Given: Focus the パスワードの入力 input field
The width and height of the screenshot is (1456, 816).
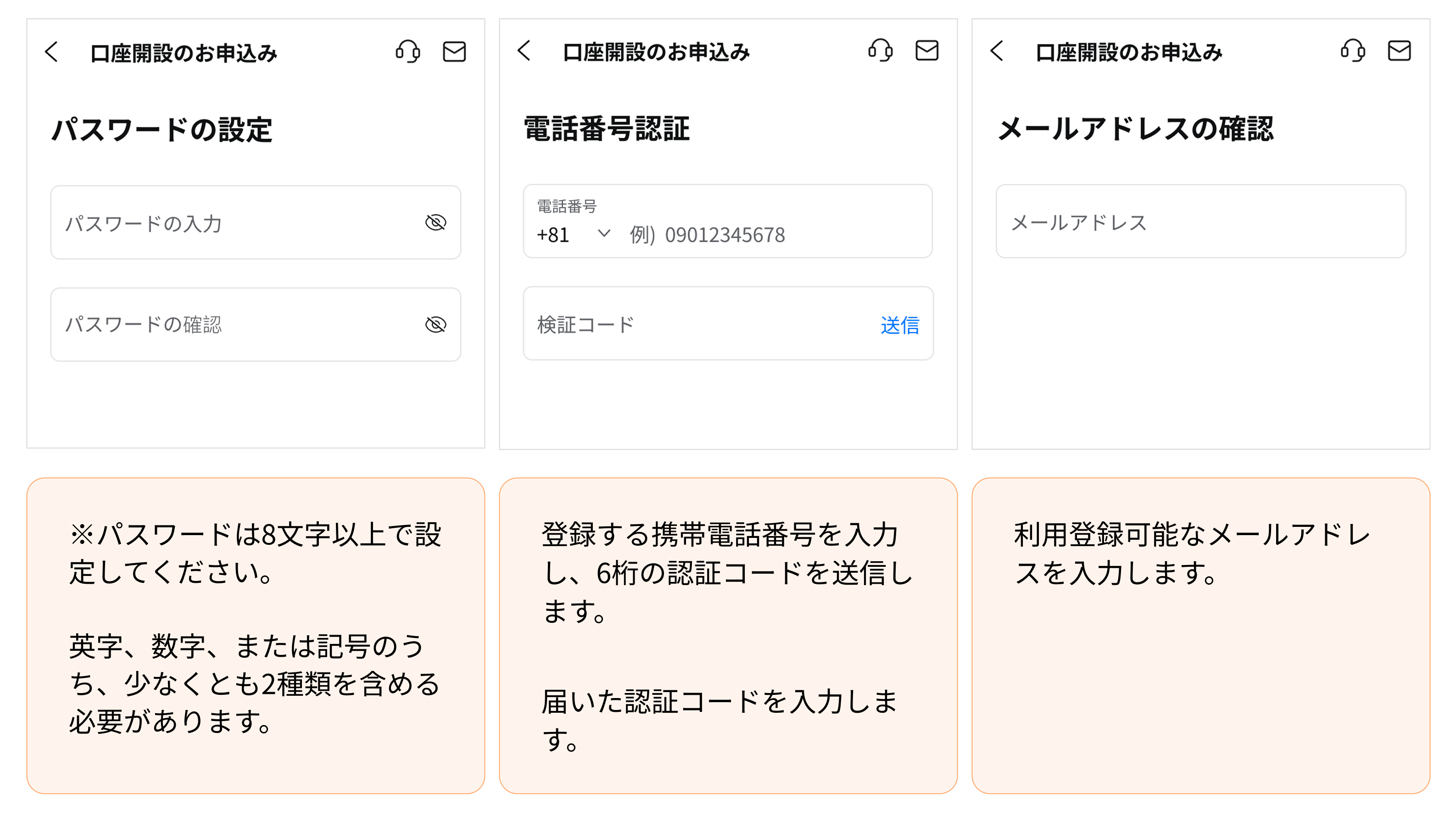Looking at the screenshot, I should (237, 223).
